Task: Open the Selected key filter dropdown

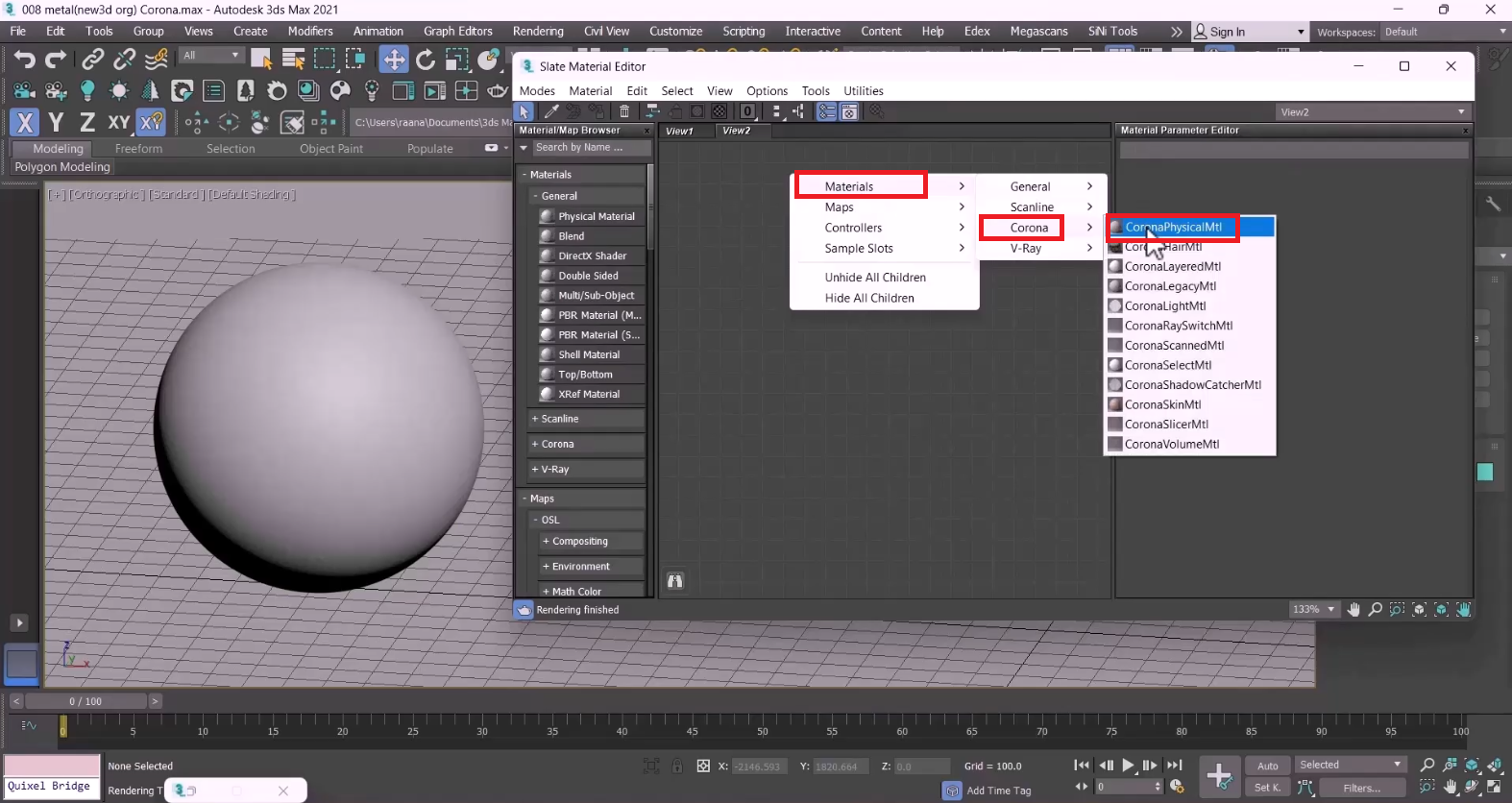Action: coord(1351,765)
